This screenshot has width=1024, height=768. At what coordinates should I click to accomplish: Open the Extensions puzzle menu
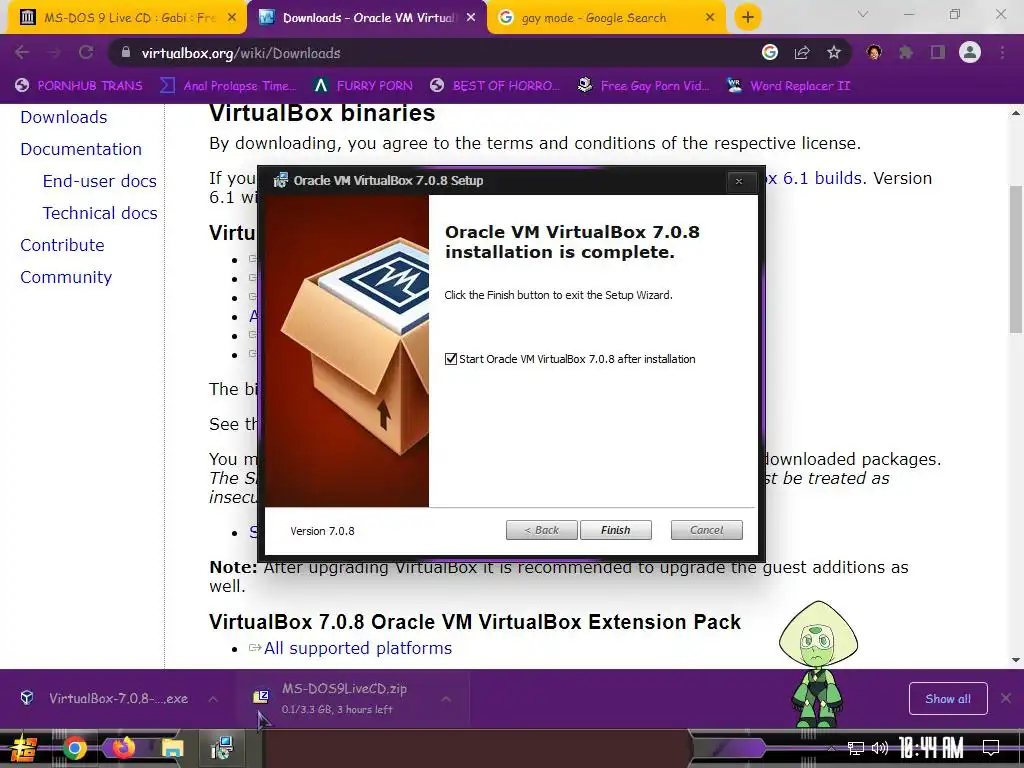906,52
